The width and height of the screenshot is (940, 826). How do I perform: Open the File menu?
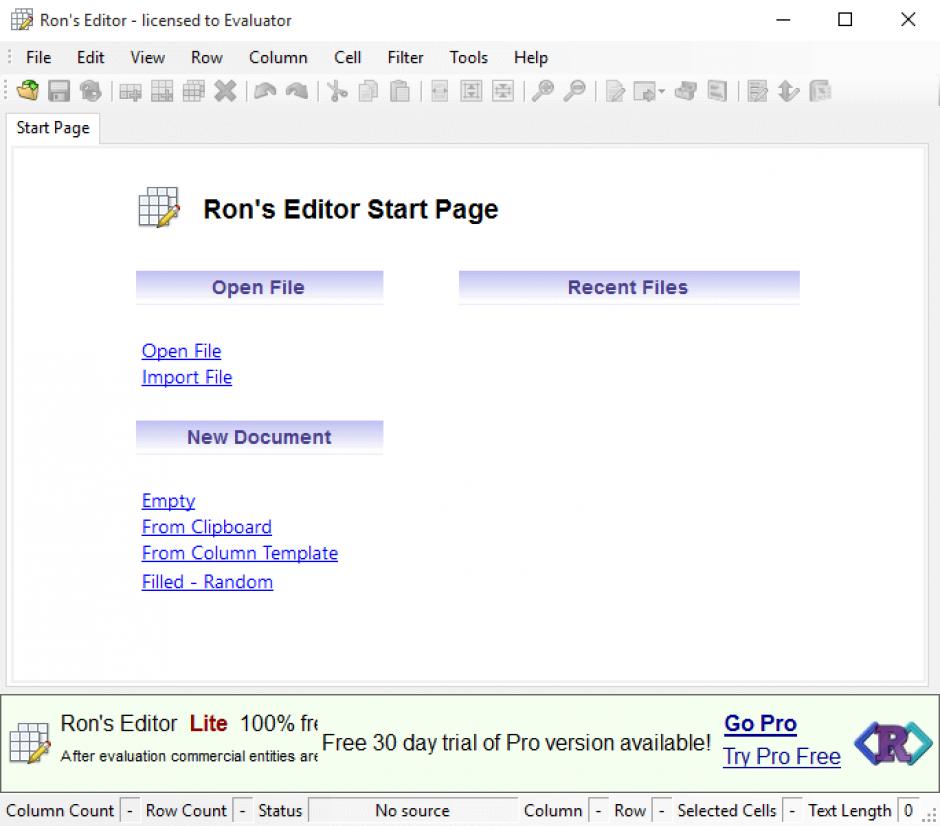click(x=38, y=57)
